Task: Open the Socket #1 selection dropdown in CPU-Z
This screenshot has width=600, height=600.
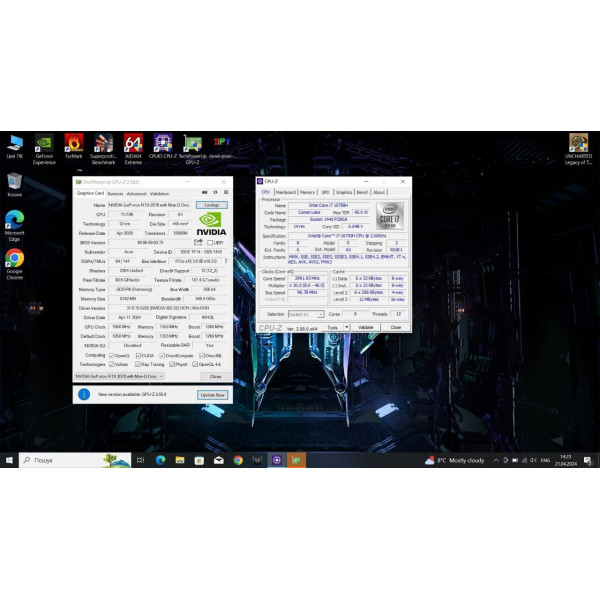Action: point(306,314)
